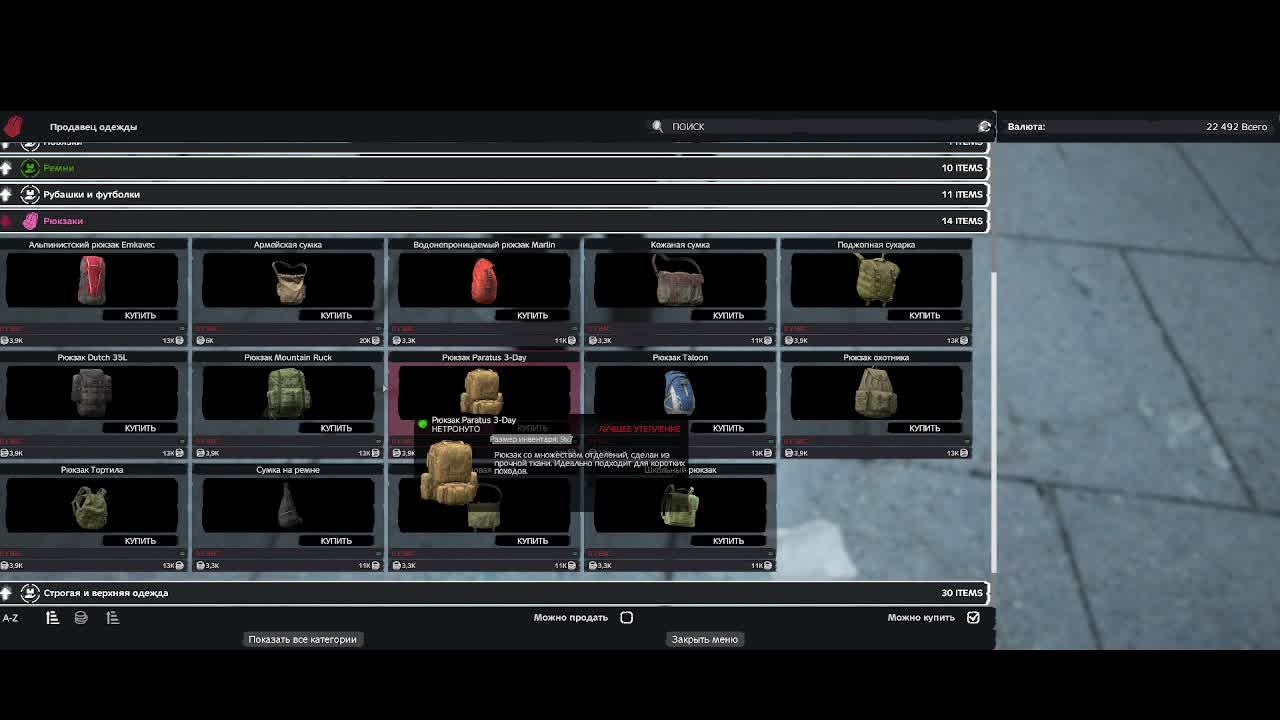Image resolution: width=1280 pixels, height=720 pixels.
Task: Click the pink Рюкзаки backpack icon
Action: tap(30, 221)
